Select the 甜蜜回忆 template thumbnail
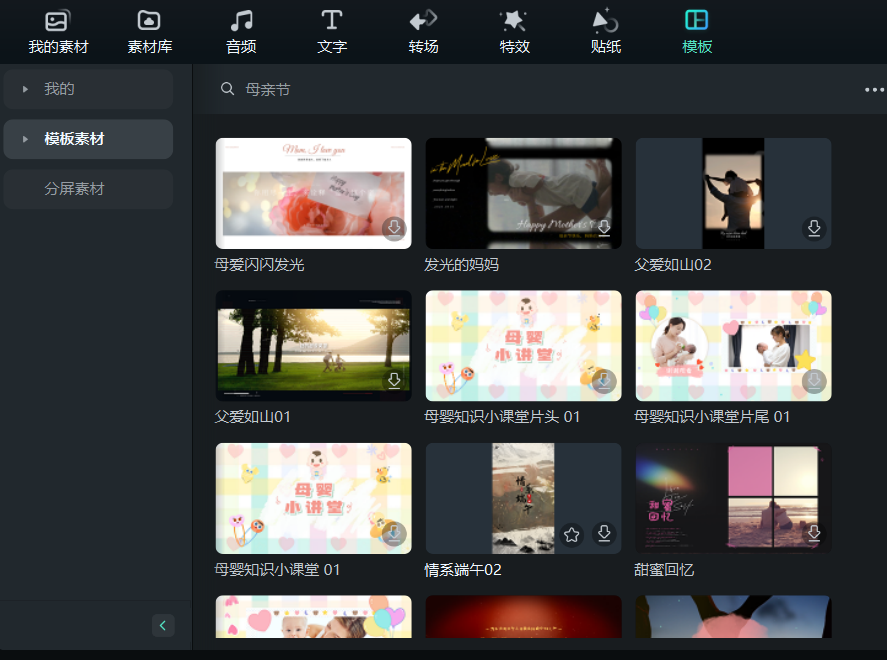 [733, 498]
